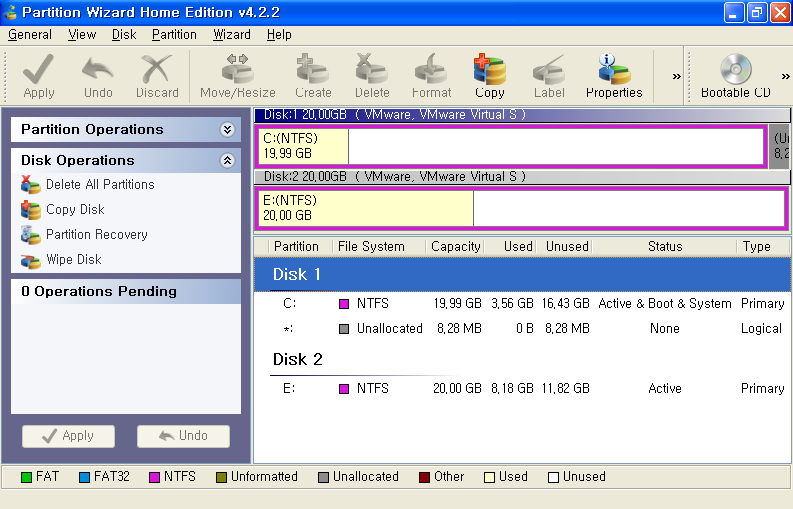Viewport: 793px width, 509px height.
Task: Select the Disk 1 row in partition list
Action: (522, 274)
